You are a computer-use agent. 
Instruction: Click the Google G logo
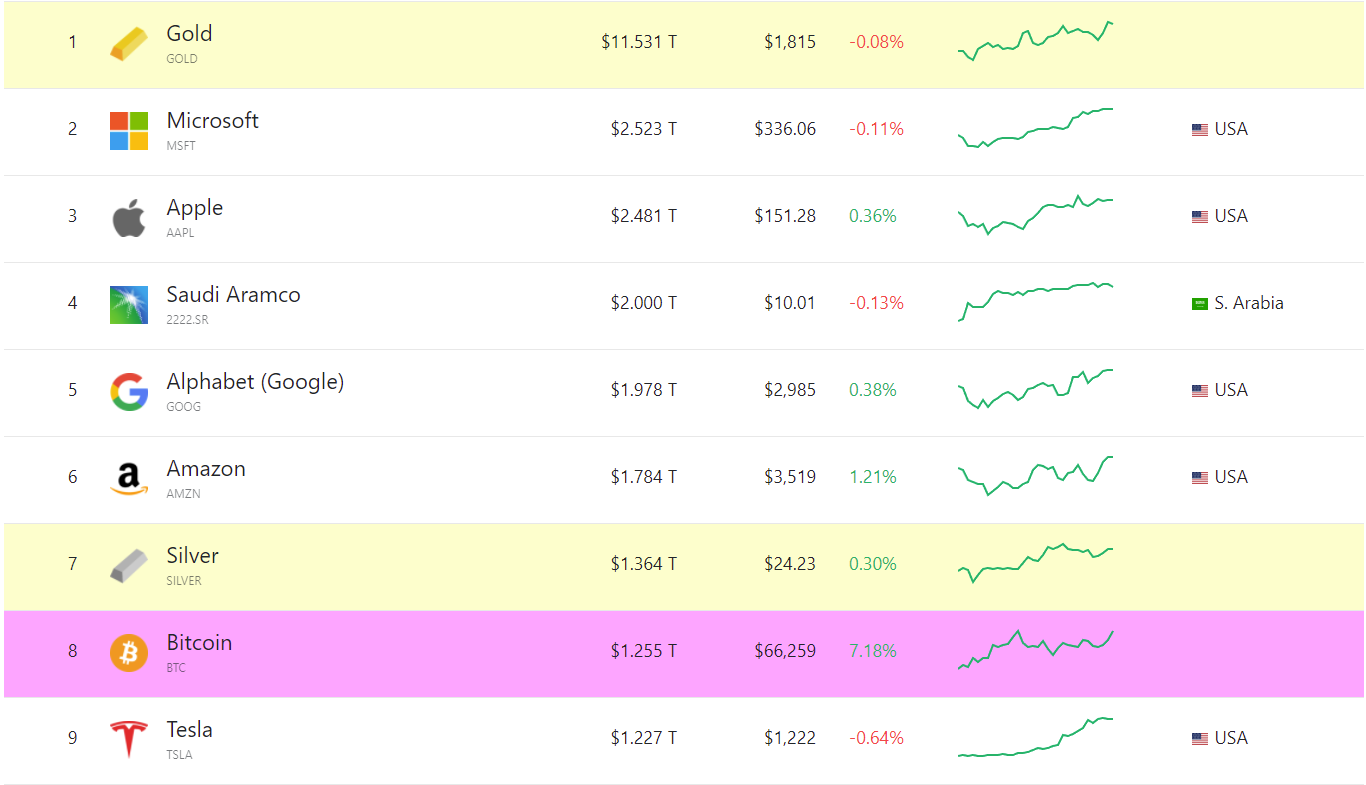pos(129,392)
